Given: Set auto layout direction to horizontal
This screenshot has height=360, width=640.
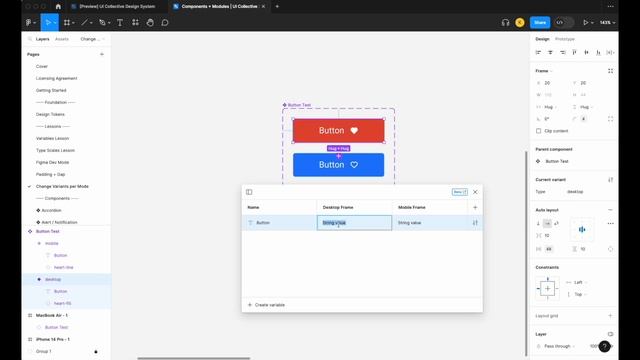Looking at the screenshot, I should click(x=547, y=223).
